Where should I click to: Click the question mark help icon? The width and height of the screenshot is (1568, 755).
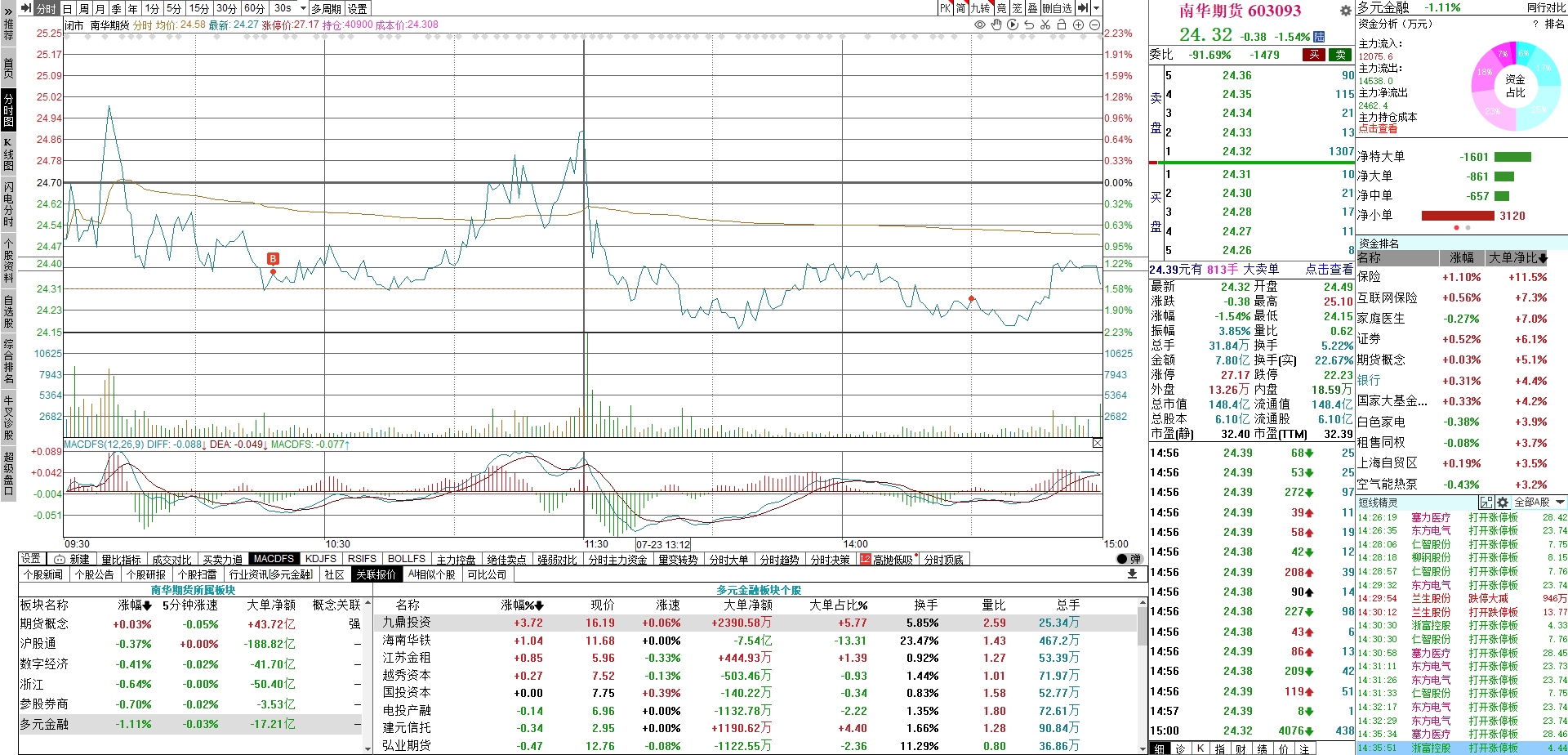1535,24
